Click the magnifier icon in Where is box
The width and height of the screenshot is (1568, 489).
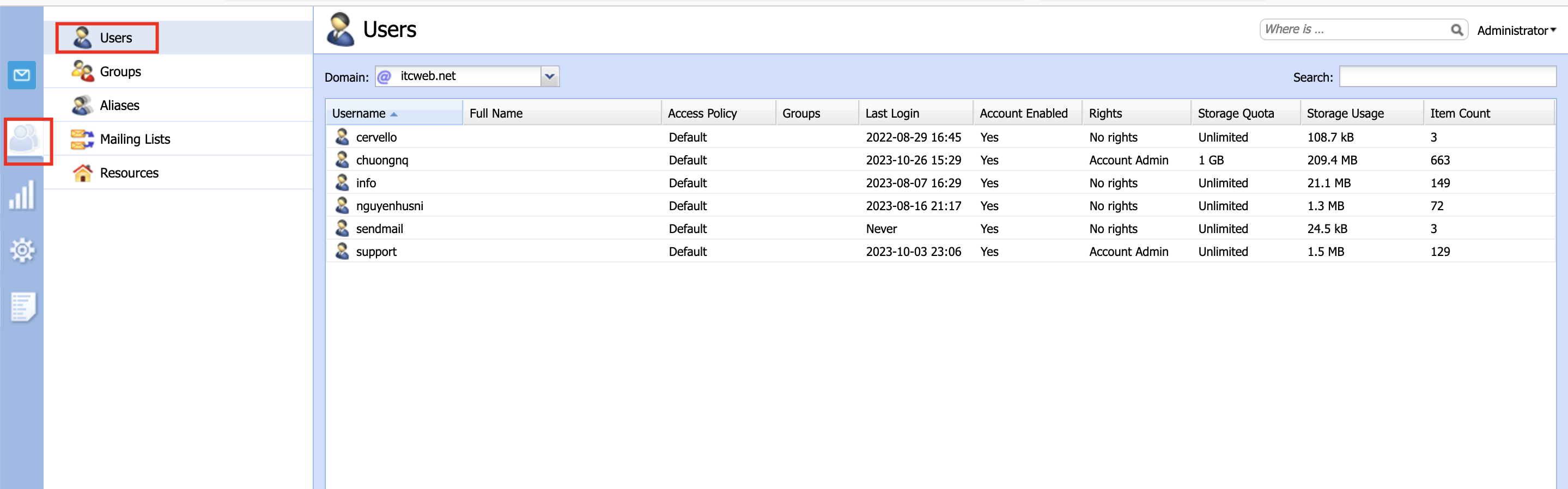pyautogui.click(x=1456, y=30)
